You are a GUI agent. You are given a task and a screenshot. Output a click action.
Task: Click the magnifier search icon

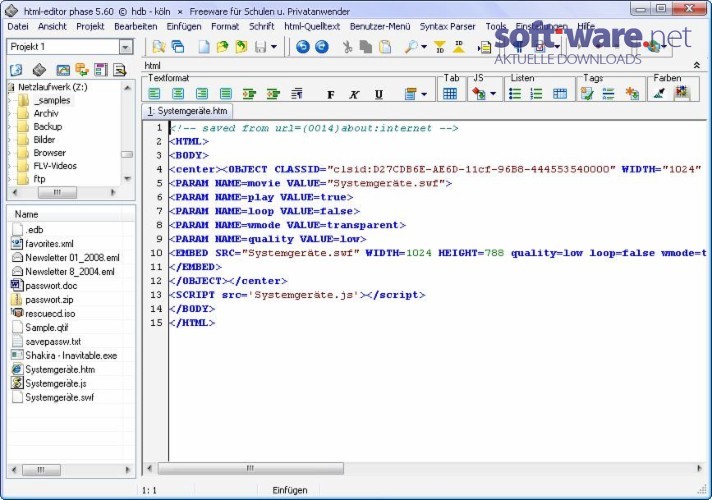click(x=411, y=47)
